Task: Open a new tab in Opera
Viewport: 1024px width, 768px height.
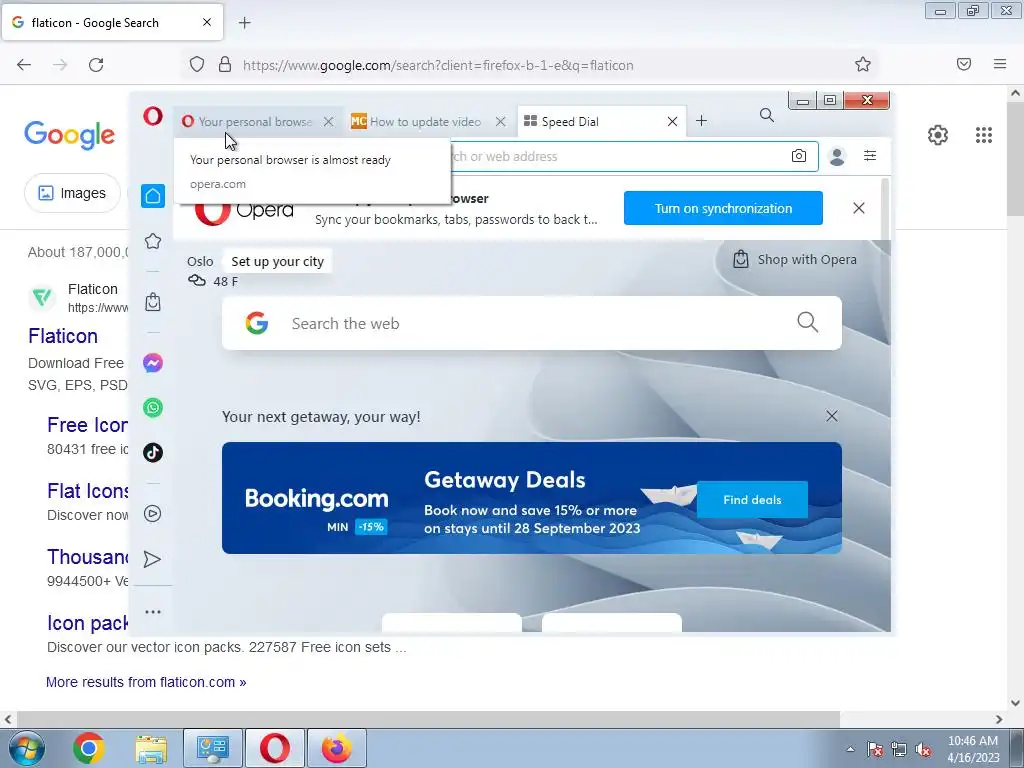Action: point(701,121)
